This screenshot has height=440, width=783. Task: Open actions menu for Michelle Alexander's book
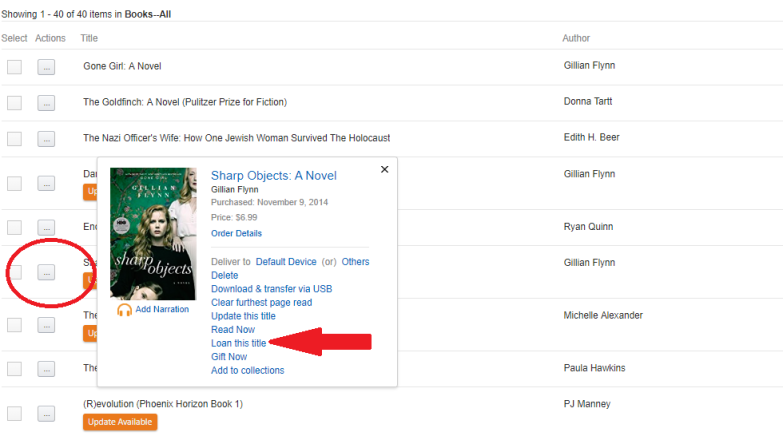coord(46,325)
